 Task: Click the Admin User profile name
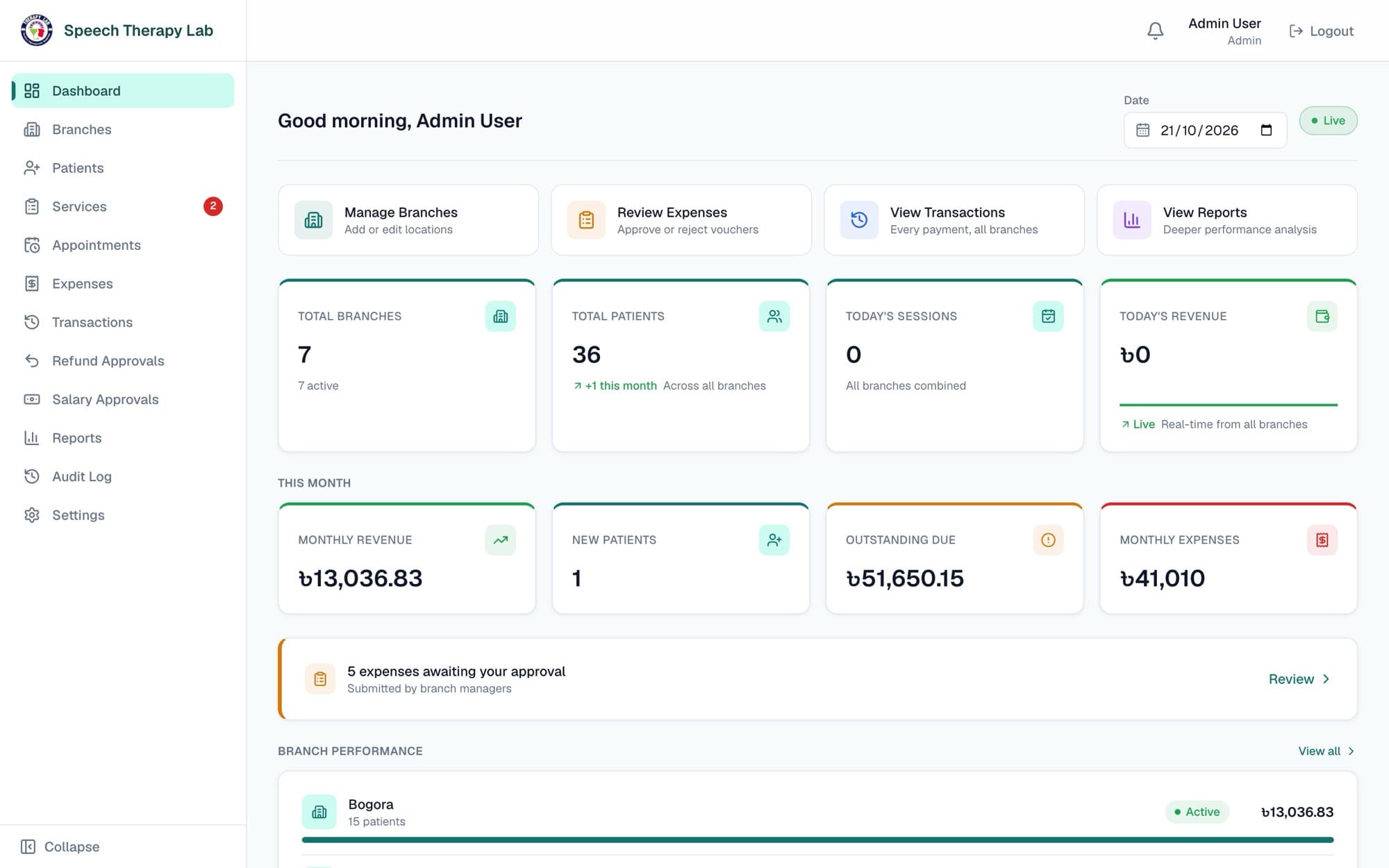[1224, 24]
